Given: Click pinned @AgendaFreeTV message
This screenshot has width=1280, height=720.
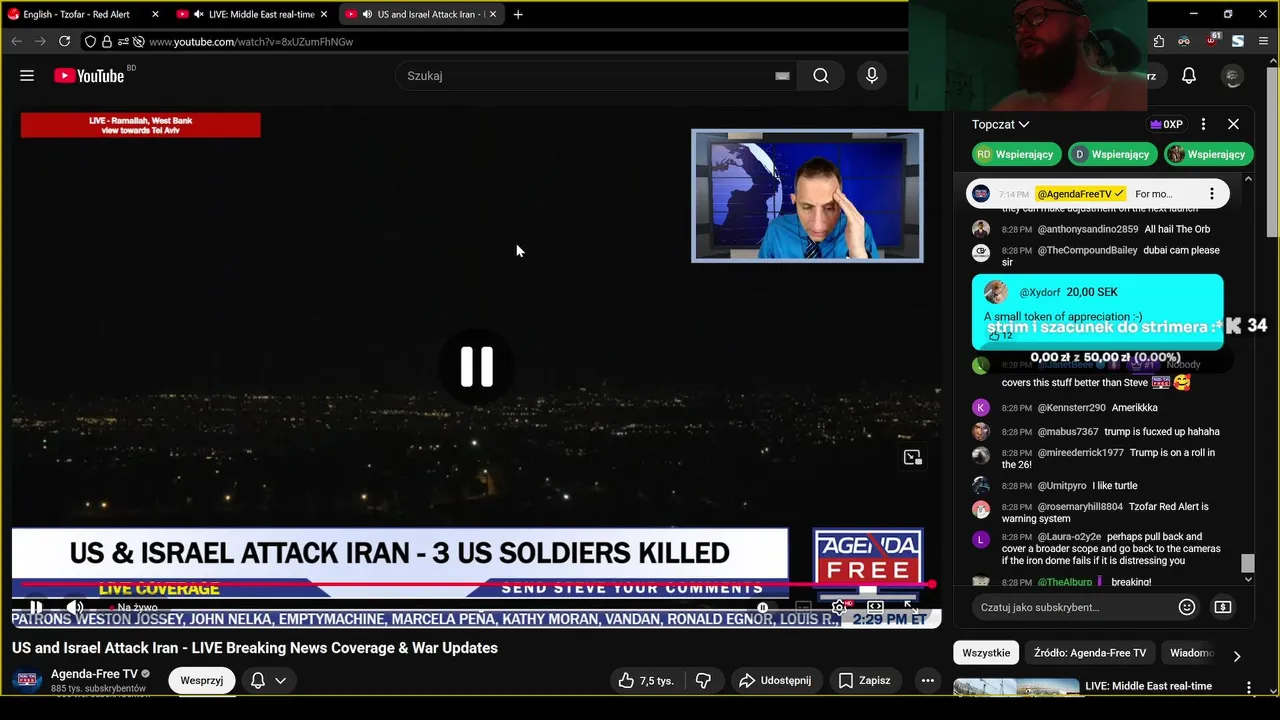Looking at the screenshot, I should click(x=1097, y=194).
